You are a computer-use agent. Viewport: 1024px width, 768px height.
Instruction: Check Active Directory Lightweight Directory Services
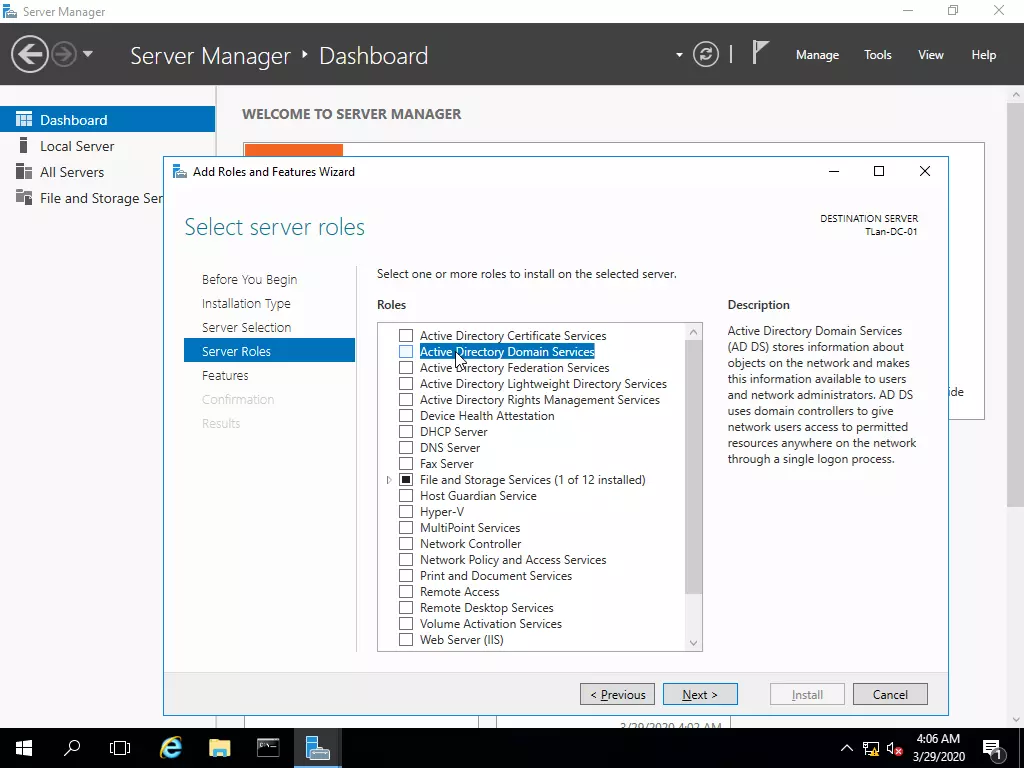click(406, 383)
